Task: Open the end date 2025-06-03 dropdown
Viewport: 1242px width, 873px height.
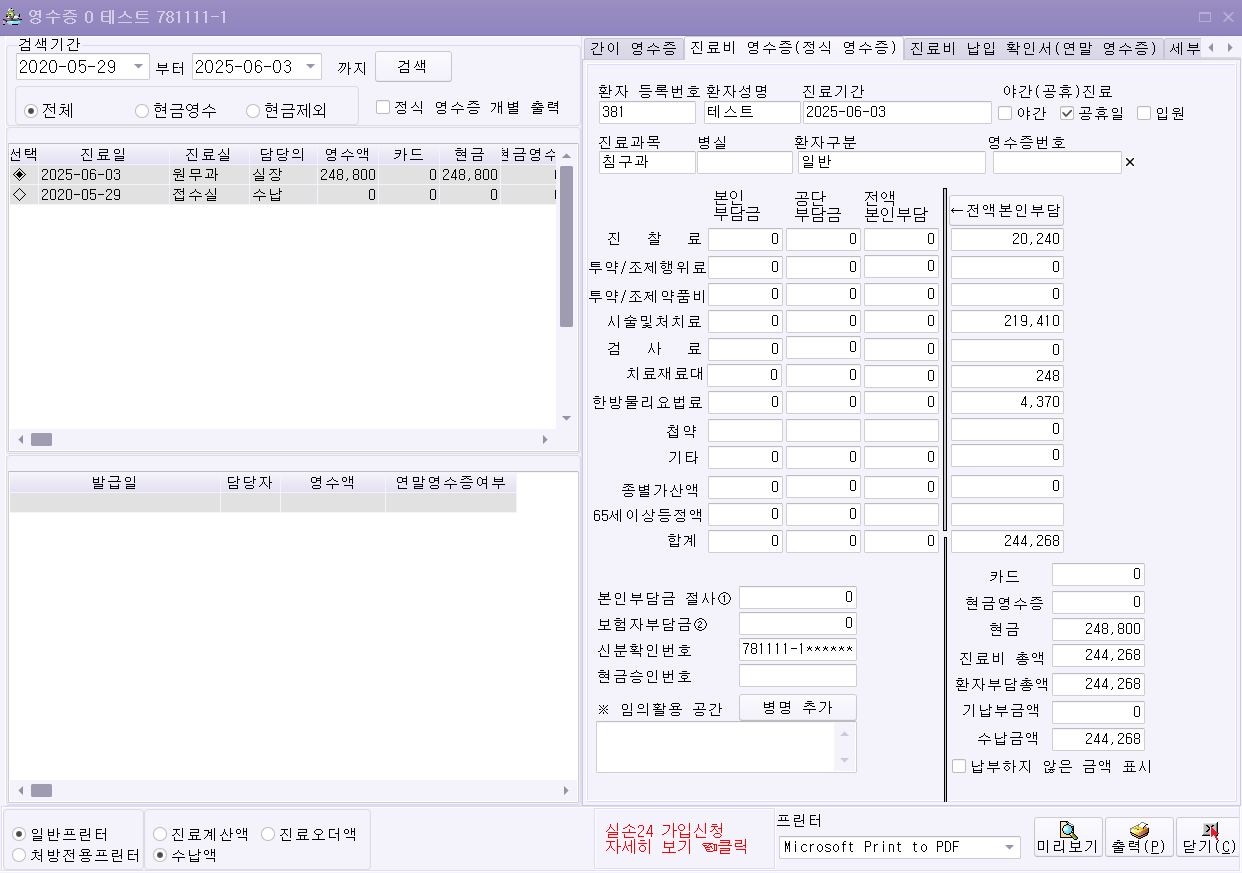Action: click(x=311, y=67)
